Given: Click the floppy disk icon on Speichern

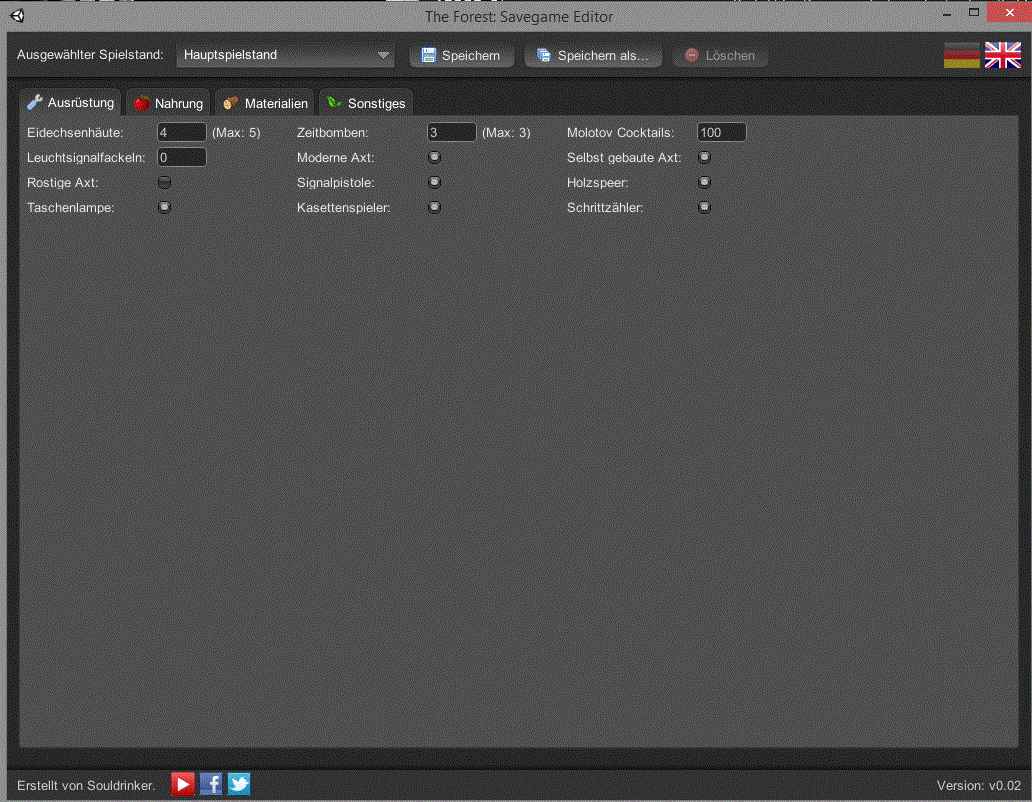Looking at the screenshot, I should pos(429,56).
